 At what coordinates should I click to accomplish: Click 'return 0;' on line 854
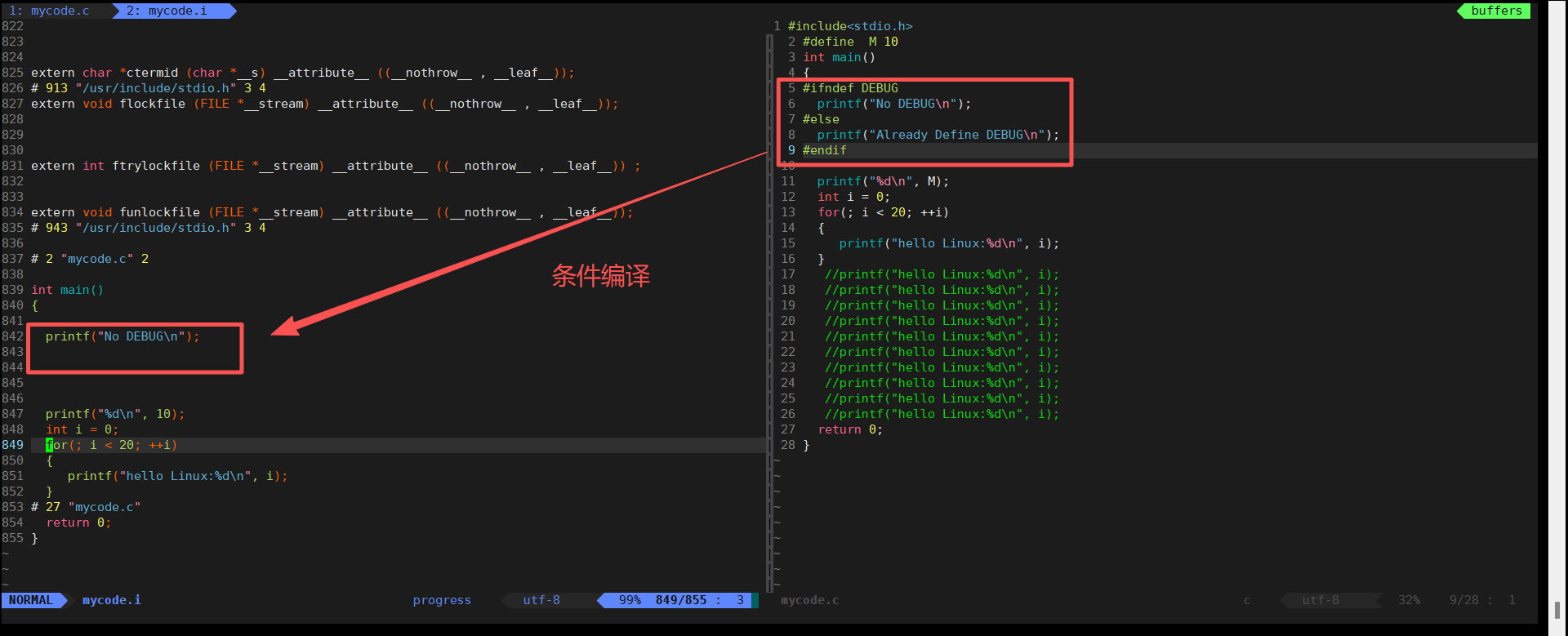[x=78, y=523]
